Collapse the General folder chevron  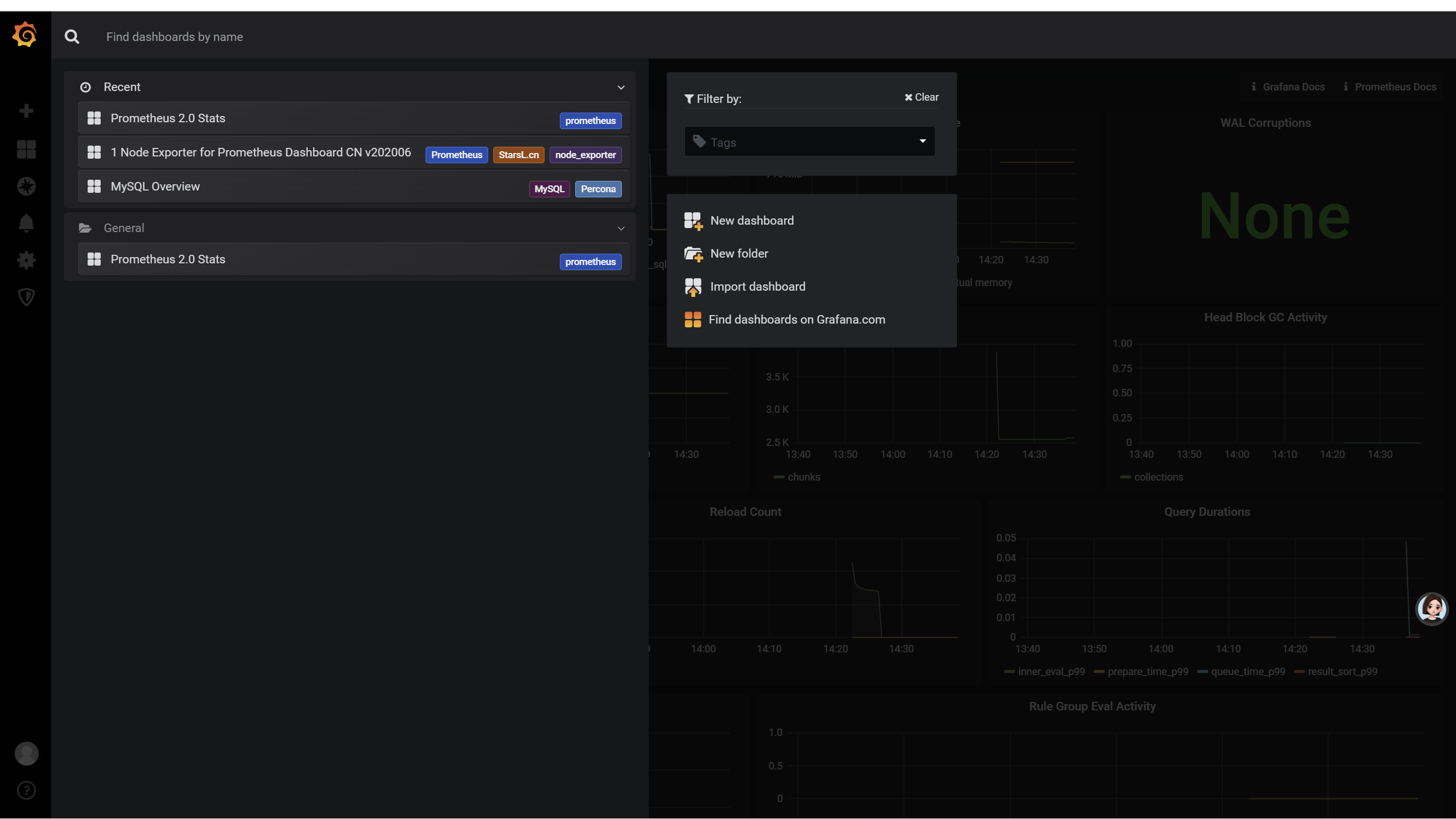[621, 229]
